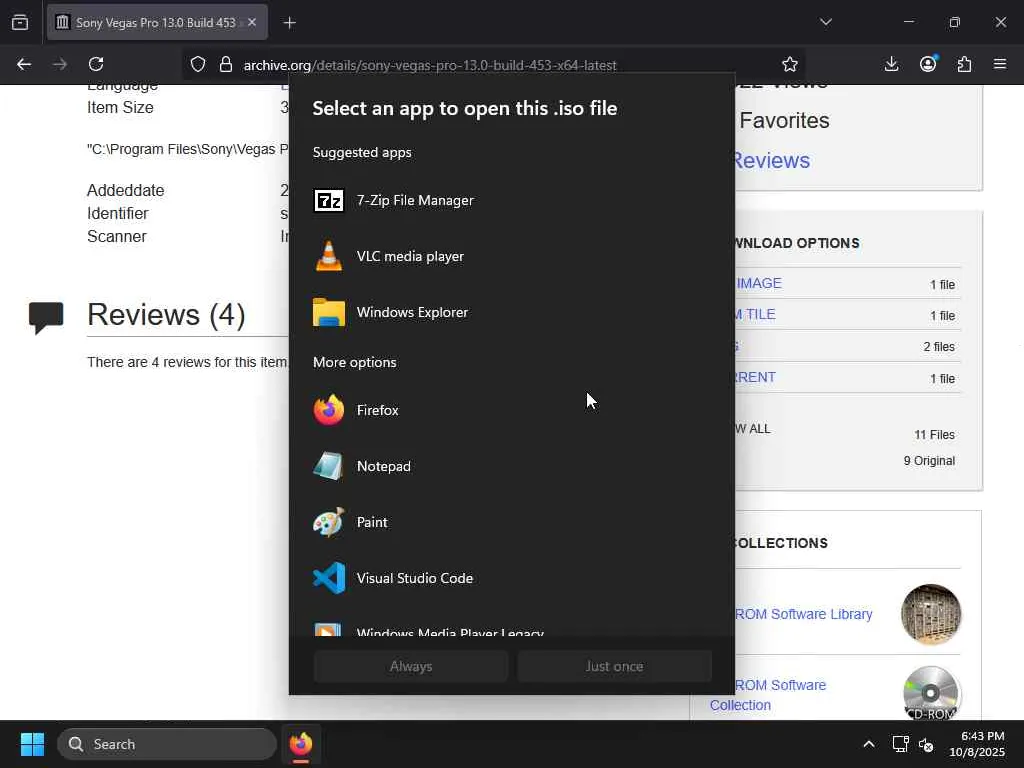
Task: Expand the list all tabs chevron
Action: click(x=826, y=22)
